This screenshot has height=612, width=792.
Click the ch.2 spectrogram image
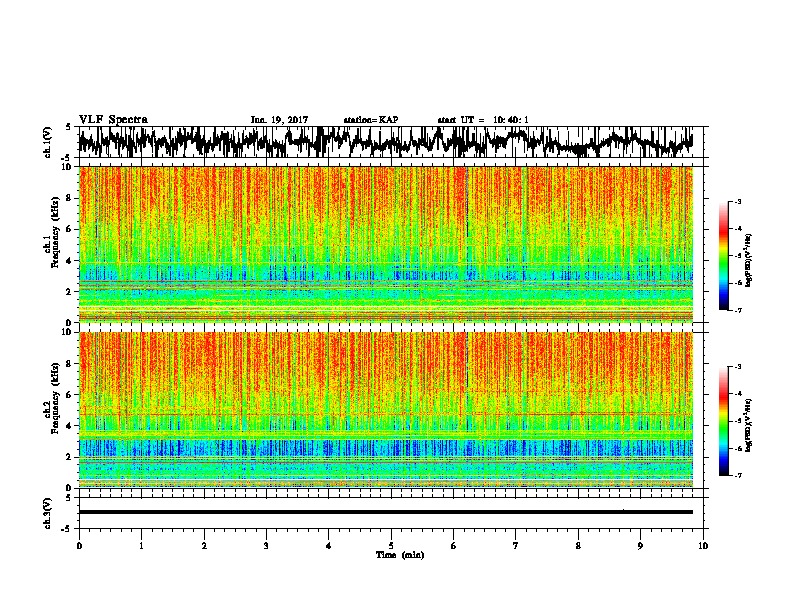click(x=386, y=410)
